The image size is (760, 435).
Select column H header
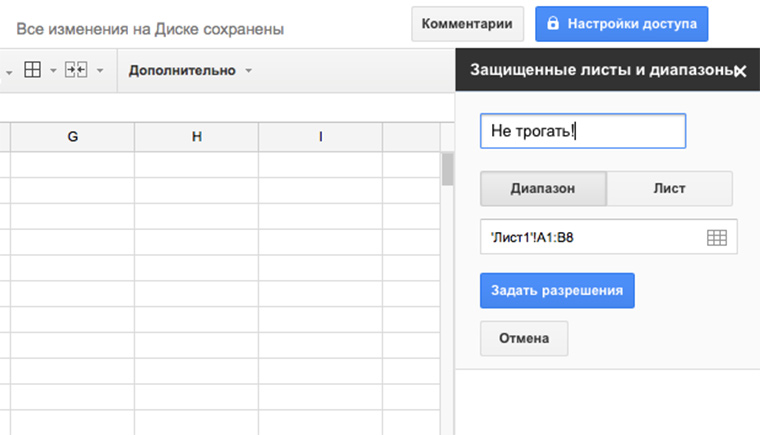tap(196, 136)
